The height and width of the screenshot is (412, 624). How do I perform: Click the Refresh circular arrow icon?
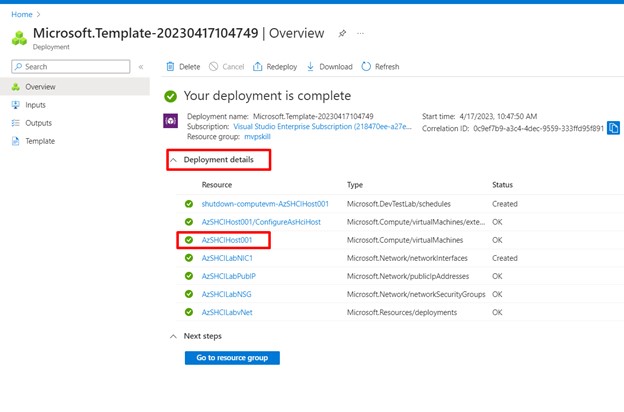pos(366,66)
